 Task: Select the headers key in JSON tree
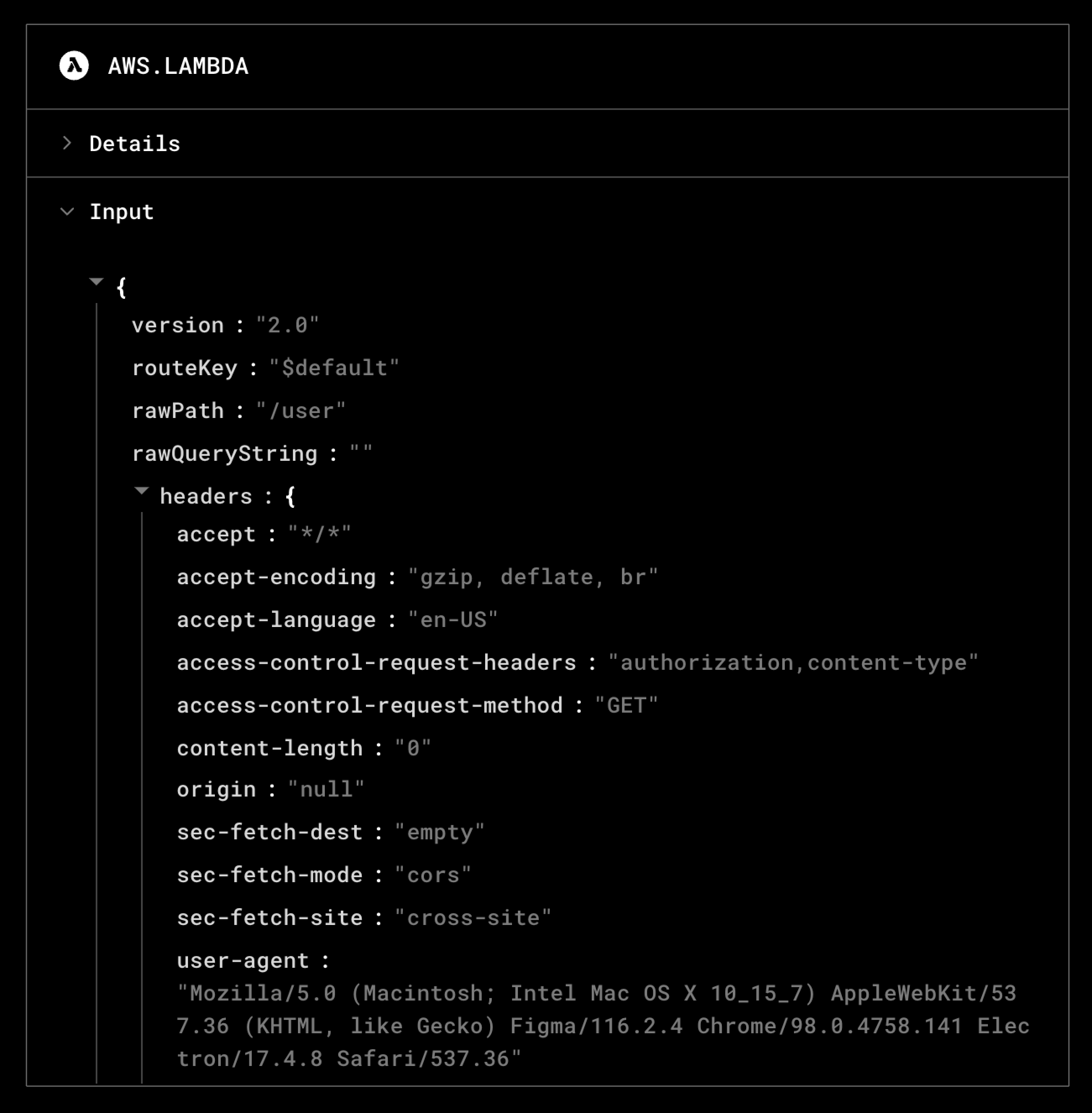click(x=206, y=496)
